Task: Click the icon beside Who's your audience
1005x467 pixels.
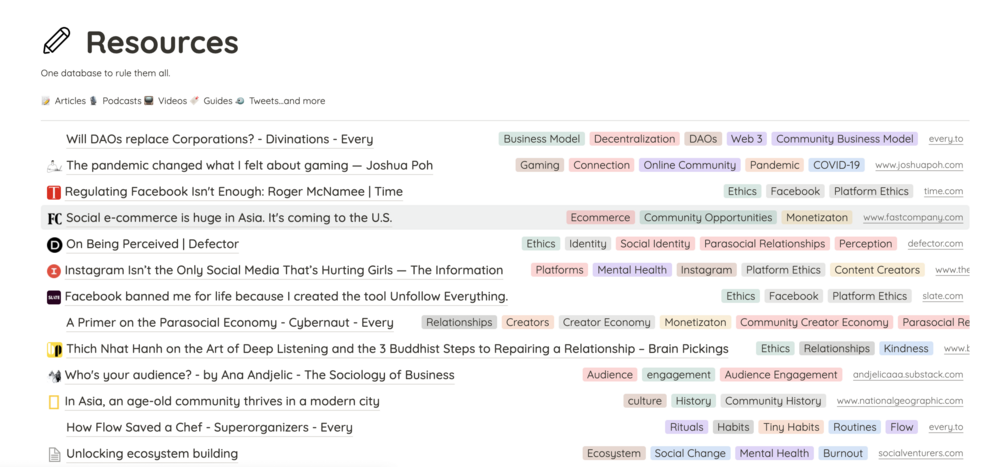Action: pyautogui.click(x=54, y=376)
